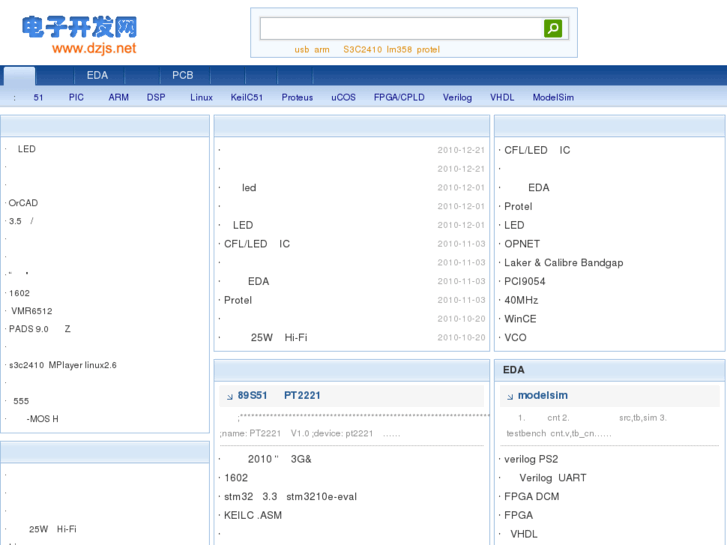
Task: Open the '1602' article in left list
Action: pos(19,293)
